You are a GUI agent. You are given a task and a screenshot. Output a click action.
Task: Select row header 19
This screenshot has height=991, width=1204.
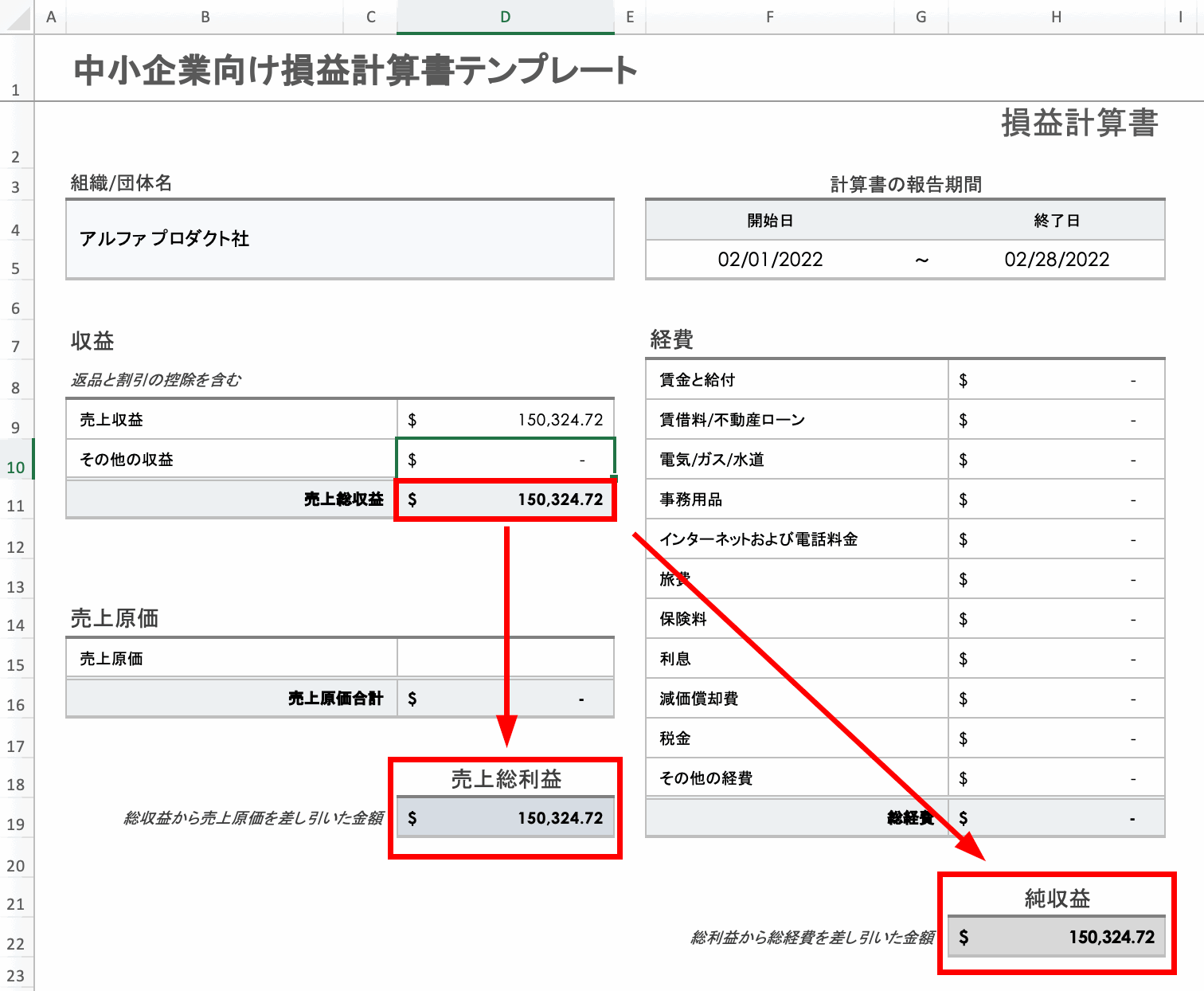[17, 824]
